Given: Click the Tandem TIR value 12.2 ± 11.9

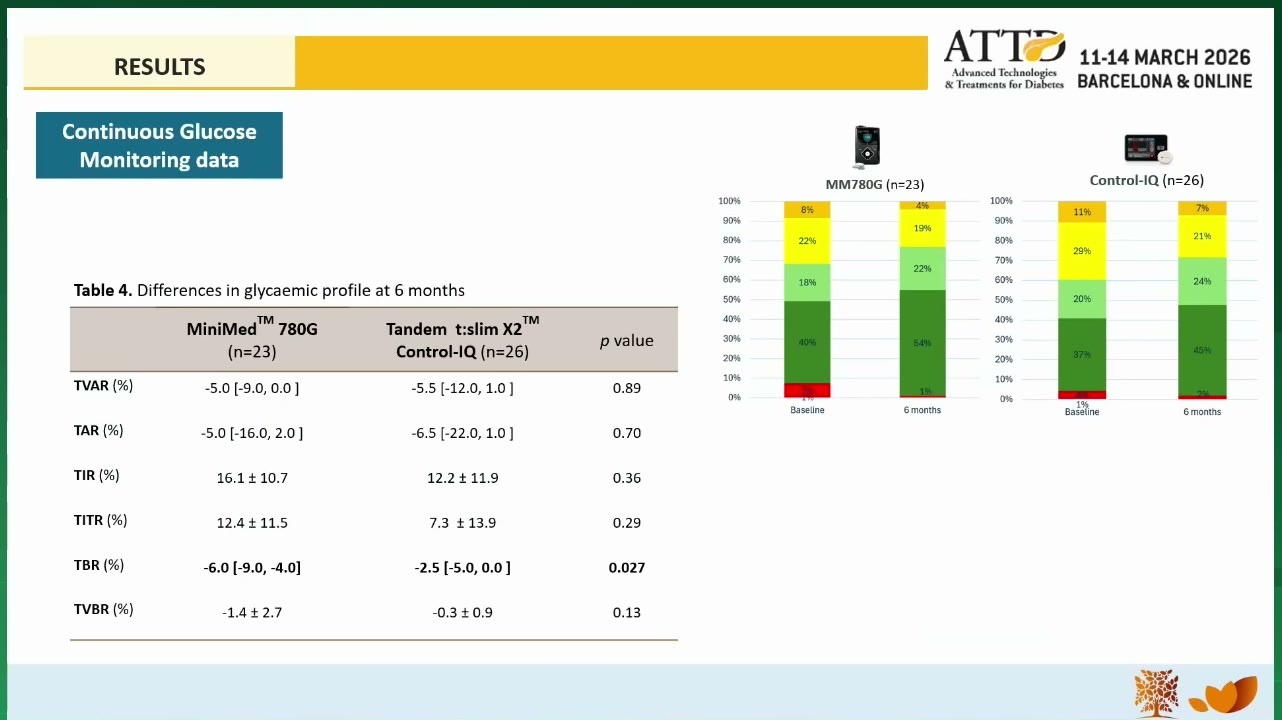Looking at the screenshot, I should (463, 478).
